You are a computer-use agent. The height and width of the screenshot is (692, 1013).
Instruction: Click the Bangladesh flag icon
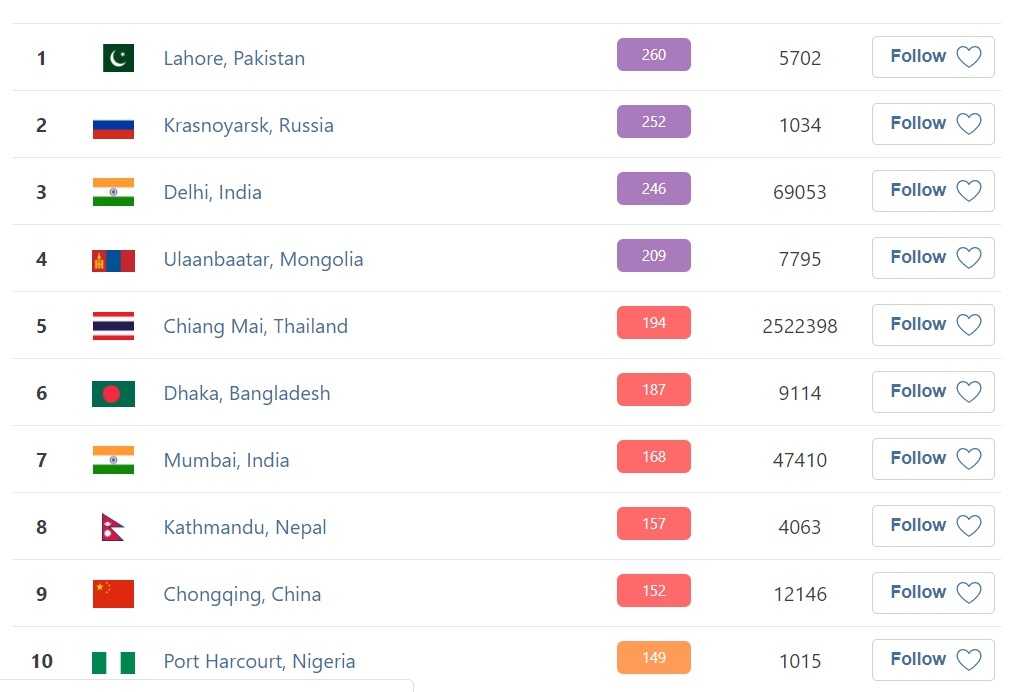(x=113, y=394)
